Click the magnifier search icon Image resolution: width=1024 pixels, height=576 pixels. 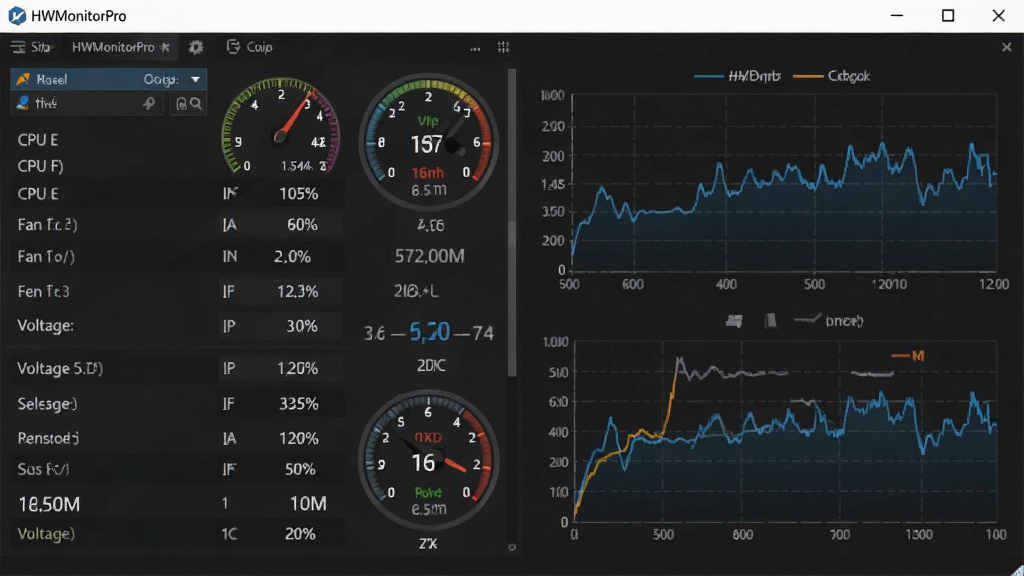coord(196,104)
